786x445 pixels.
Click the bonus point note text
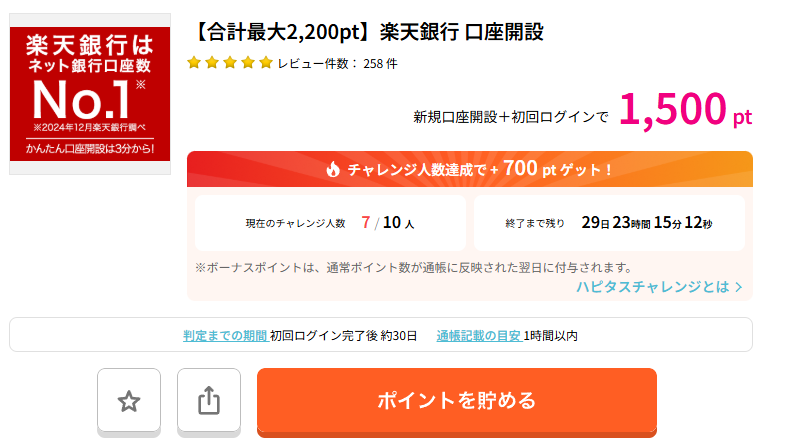click(414, 268)
